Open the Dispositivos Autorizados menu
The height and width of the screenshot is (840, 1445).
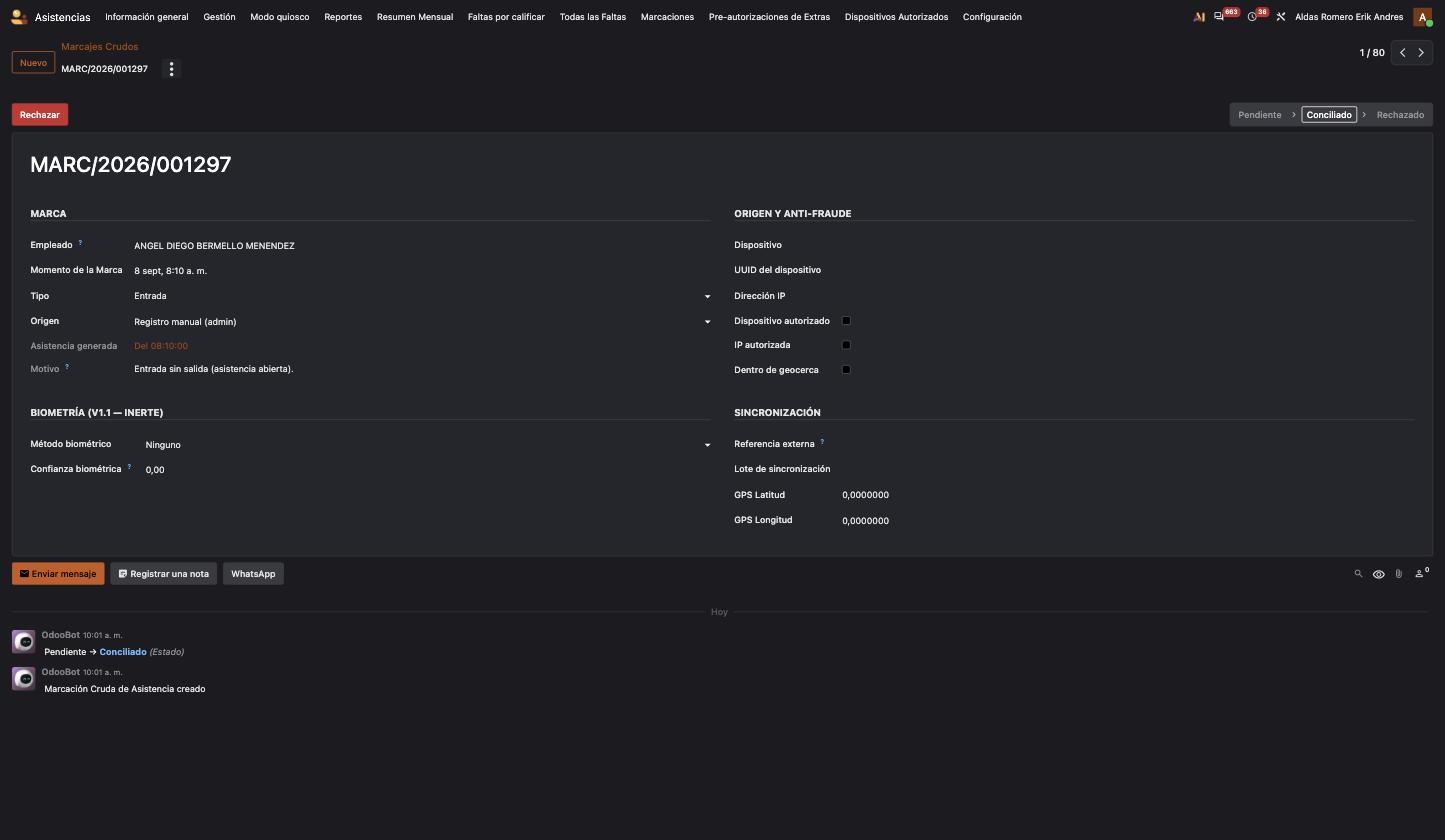click(x=896, y=17)
